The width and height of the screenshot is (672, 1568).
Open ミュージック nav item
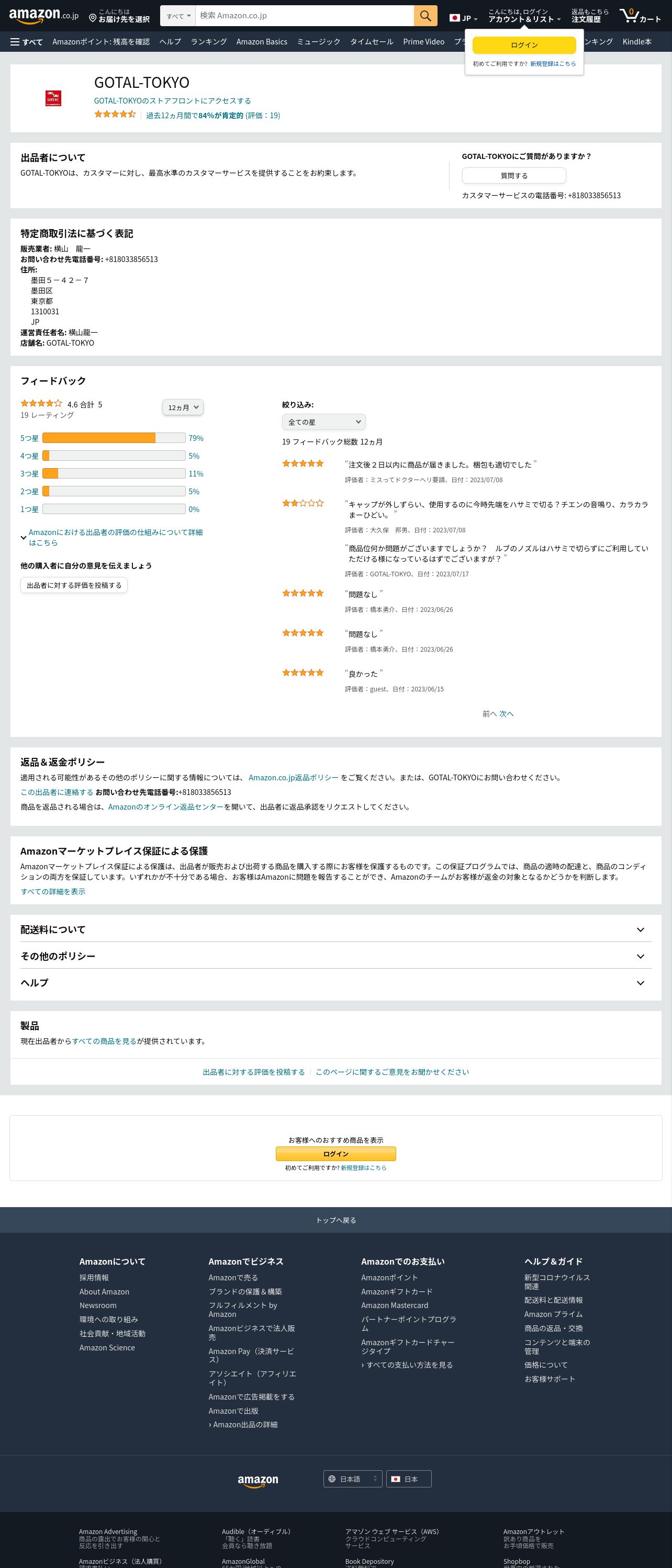[319, 42]
